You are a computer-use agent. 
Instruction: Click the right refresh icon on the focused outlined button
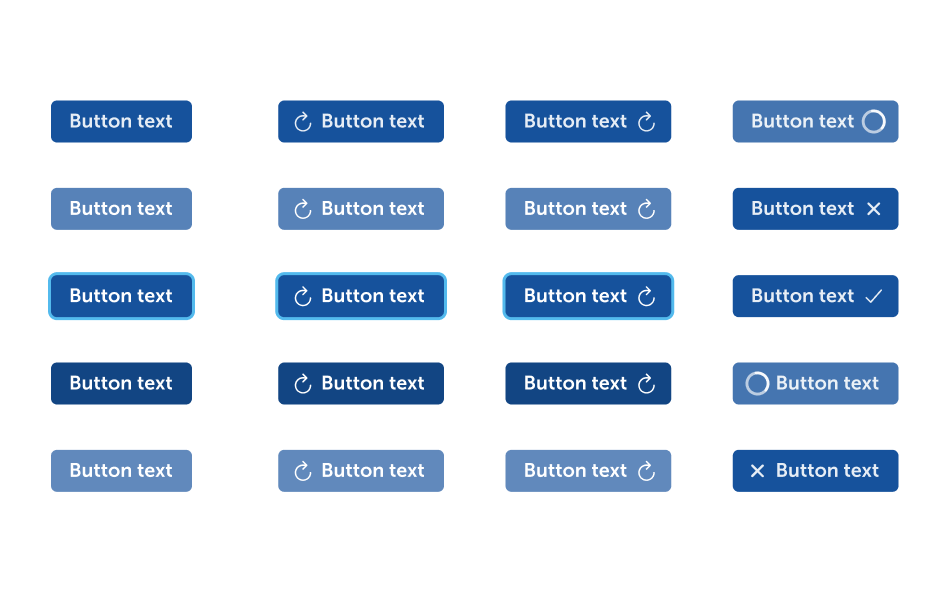pyautogui.click(x=646, y=296)
